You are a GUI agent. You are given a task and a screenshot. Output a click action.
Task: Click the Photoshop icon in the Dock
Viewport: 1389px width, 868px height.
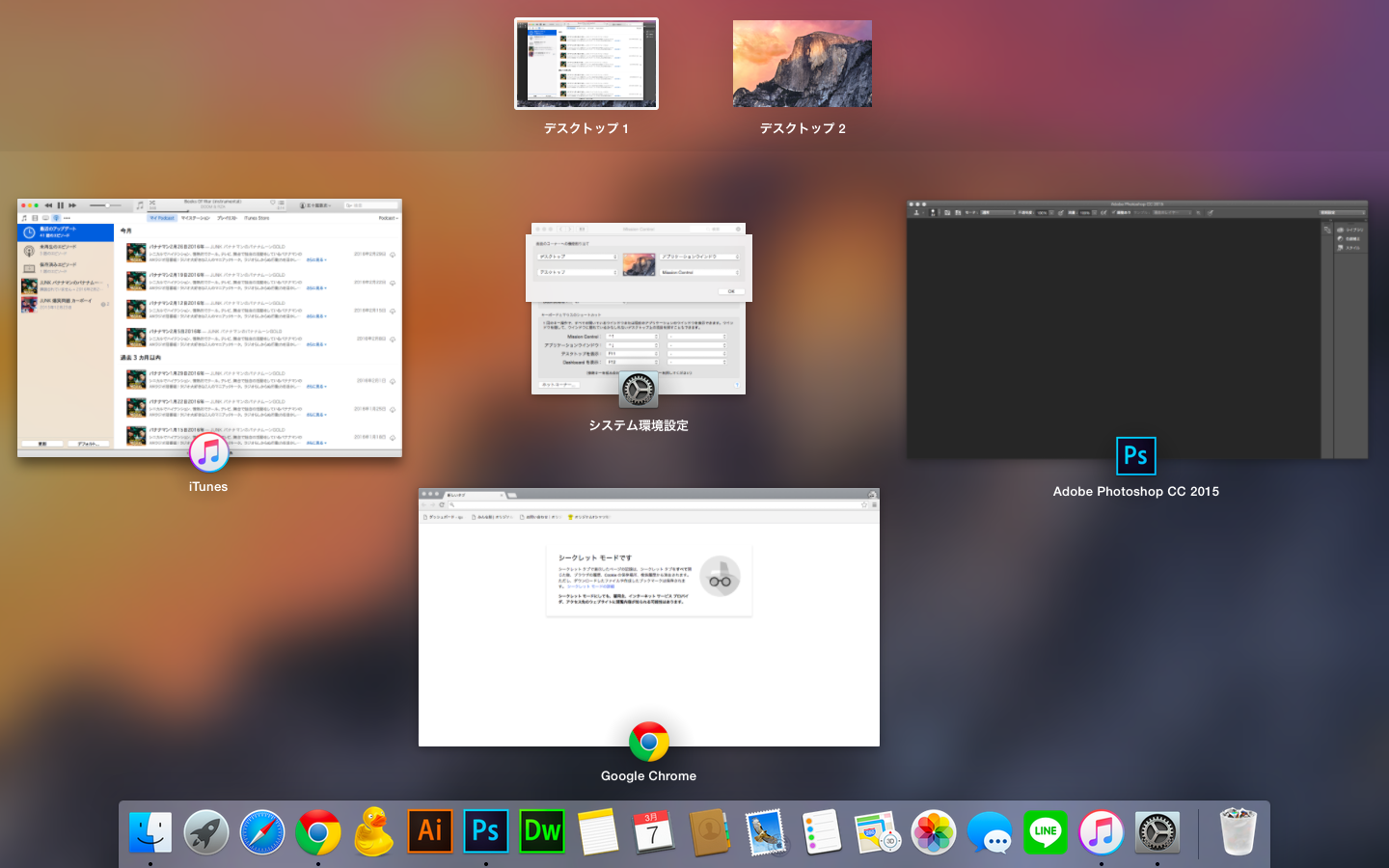click(486, 831)
